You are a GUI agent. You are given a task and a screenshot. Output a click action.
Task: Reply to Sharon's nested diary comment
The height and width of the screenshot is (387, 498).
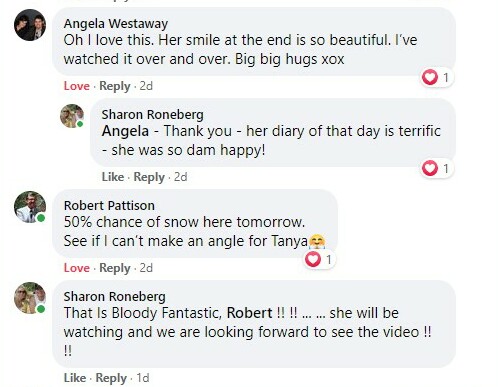tap(149, 177)
